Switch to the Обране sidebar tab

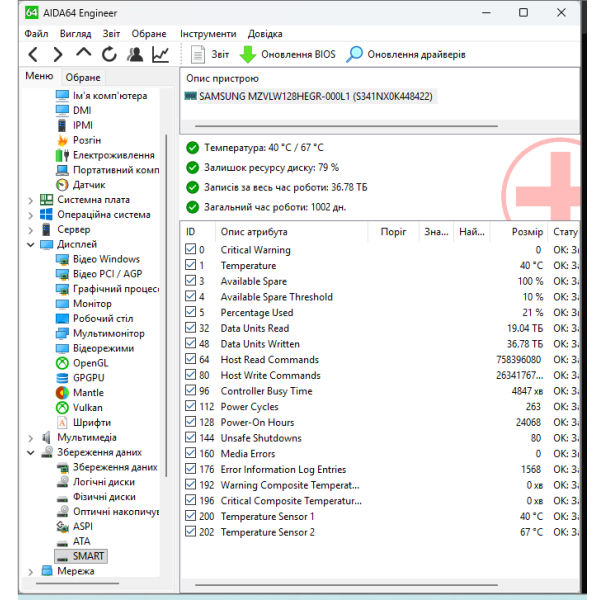[83, 77]
